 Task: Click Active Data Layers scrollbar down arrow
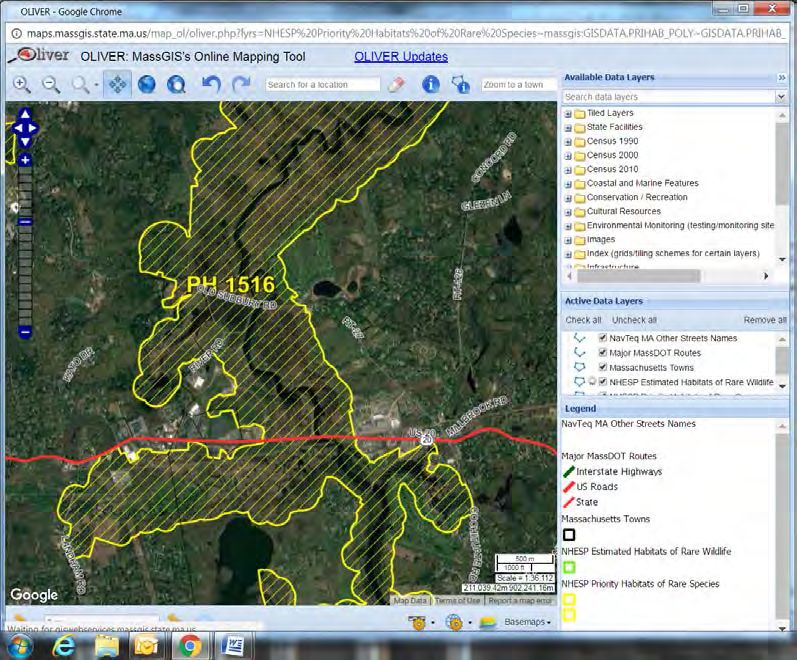[x=782, y=386]
